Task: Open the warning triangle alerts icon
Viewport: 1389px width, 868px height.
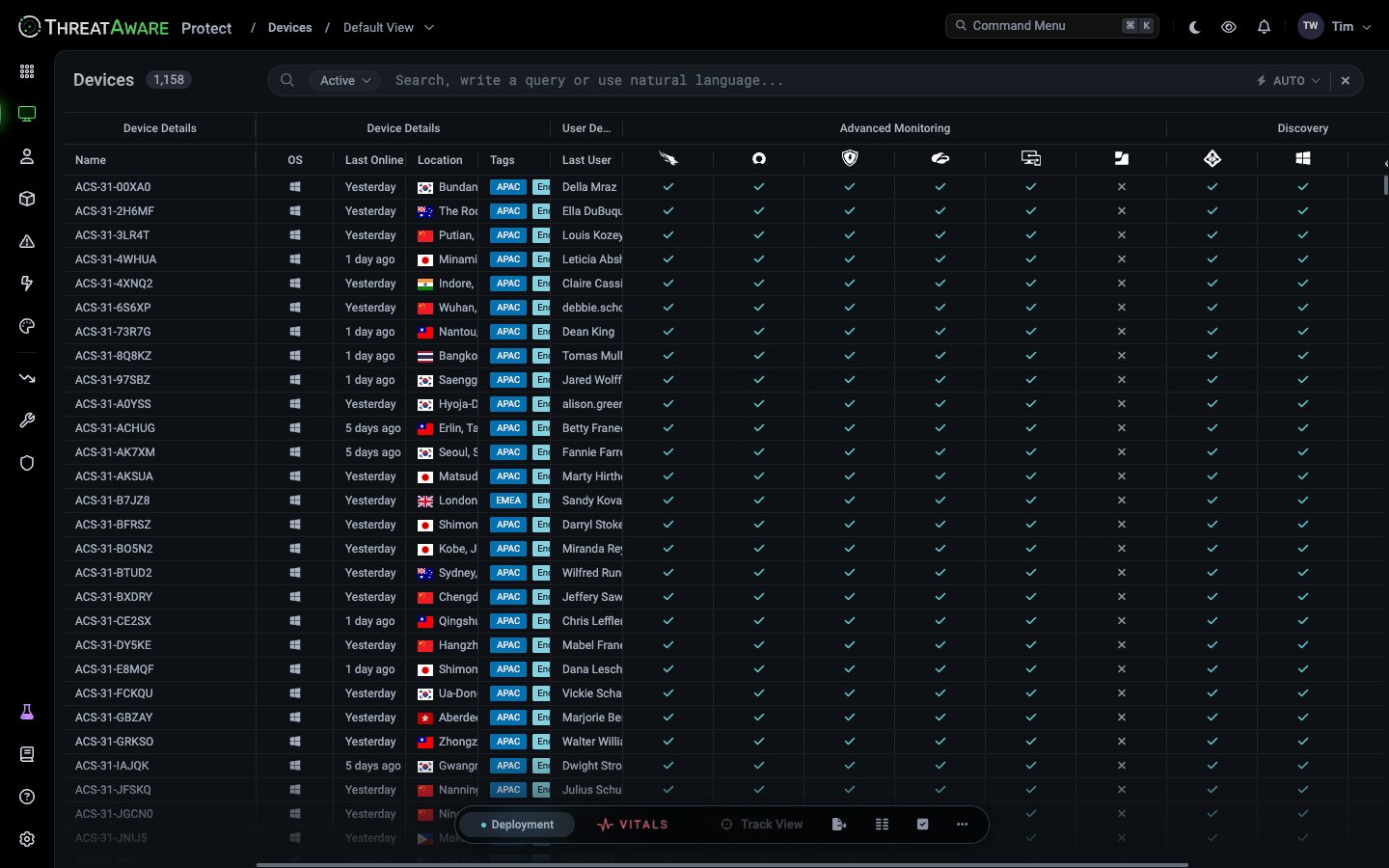Action: (27, 241)
